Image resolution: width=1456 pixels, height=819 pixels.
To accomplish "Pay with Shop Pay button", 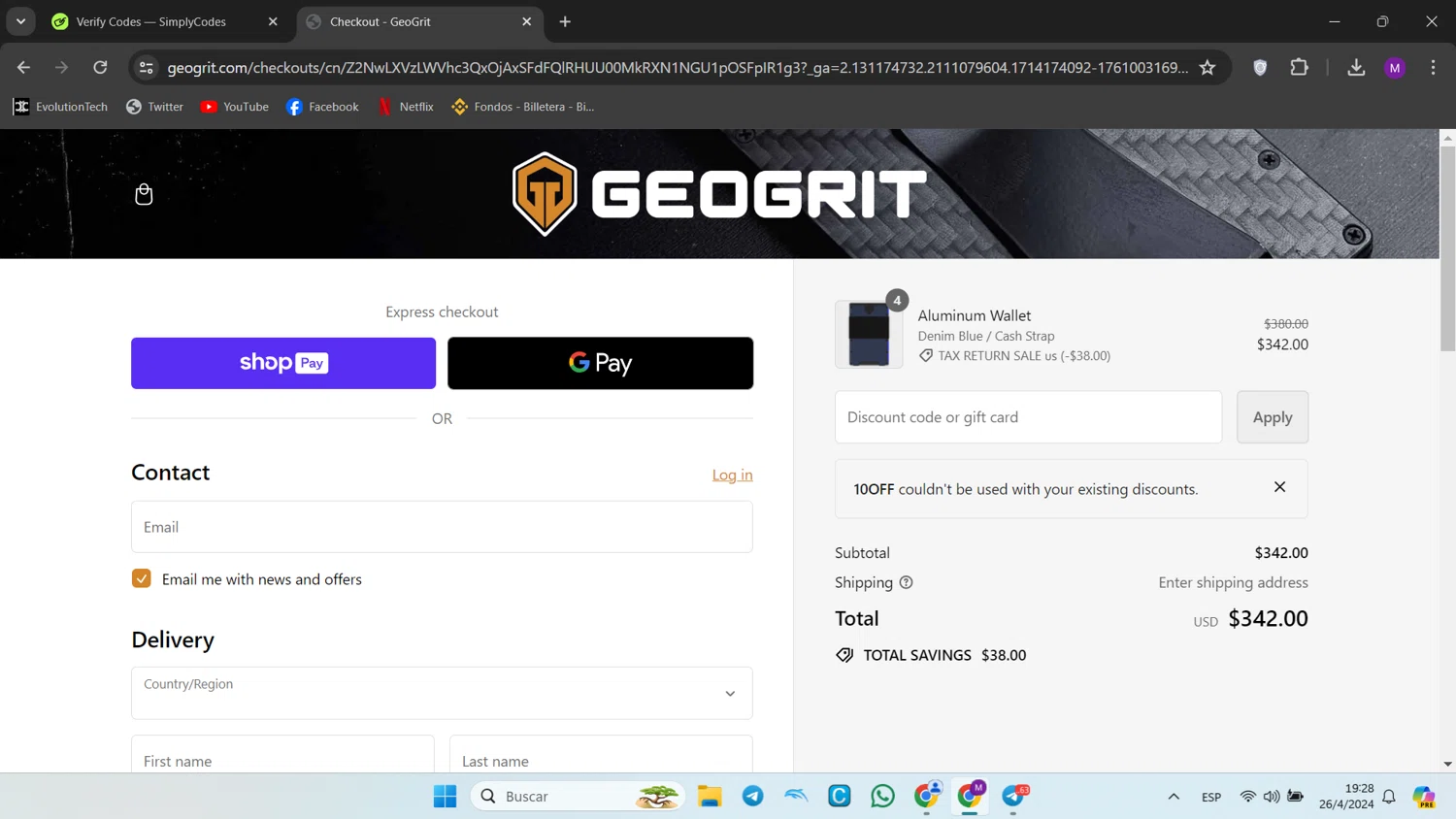I will click(283, 363).
